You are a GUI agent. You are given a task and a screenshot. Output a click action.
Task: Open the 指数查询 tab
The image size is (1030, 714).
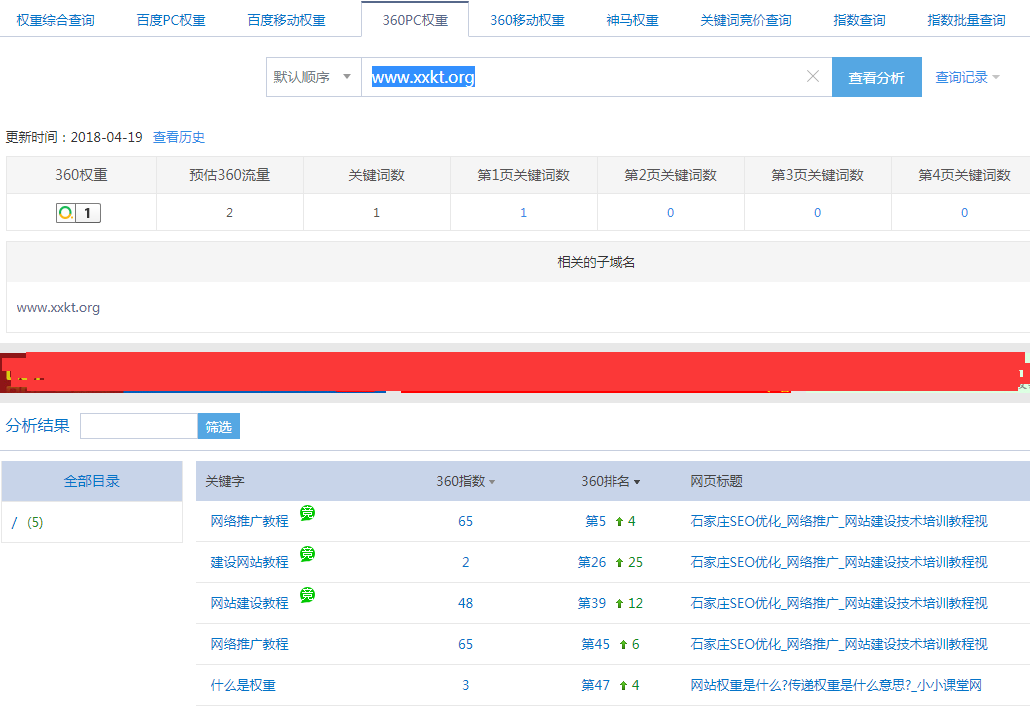(x=859, y=20)
